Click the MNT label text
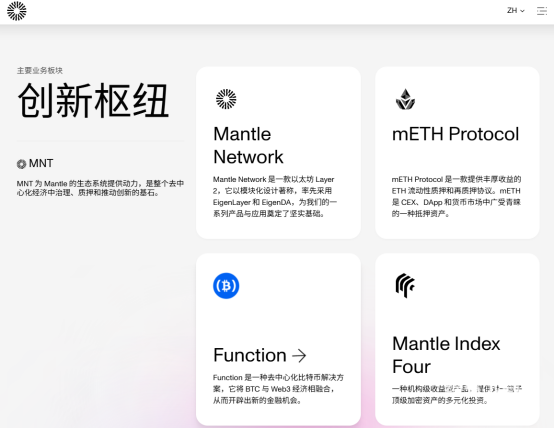The image size is (554, 429). click(x=41, y=164)
